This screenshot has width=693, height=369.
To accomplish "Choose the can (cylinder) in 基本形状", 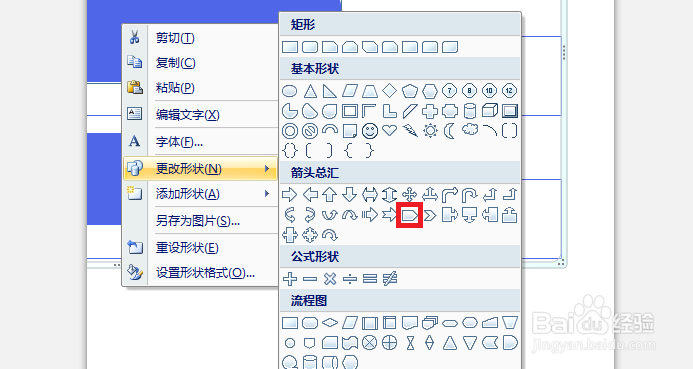I will pyautogui.click(x=469, y=111).
